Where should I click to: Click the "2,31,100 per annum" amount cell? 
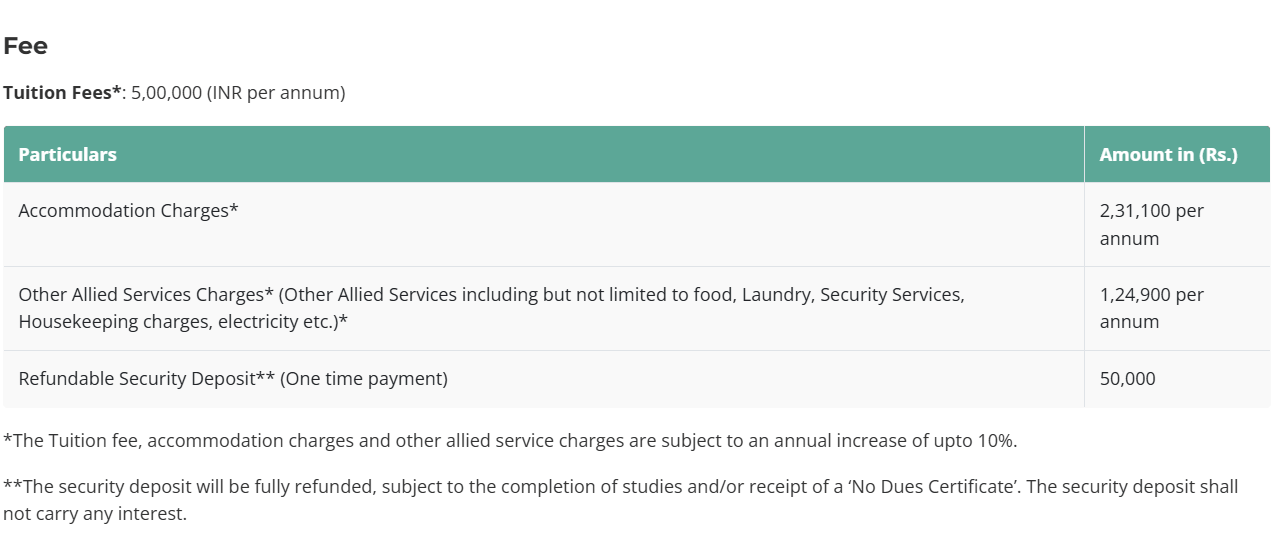(1151, 224)
